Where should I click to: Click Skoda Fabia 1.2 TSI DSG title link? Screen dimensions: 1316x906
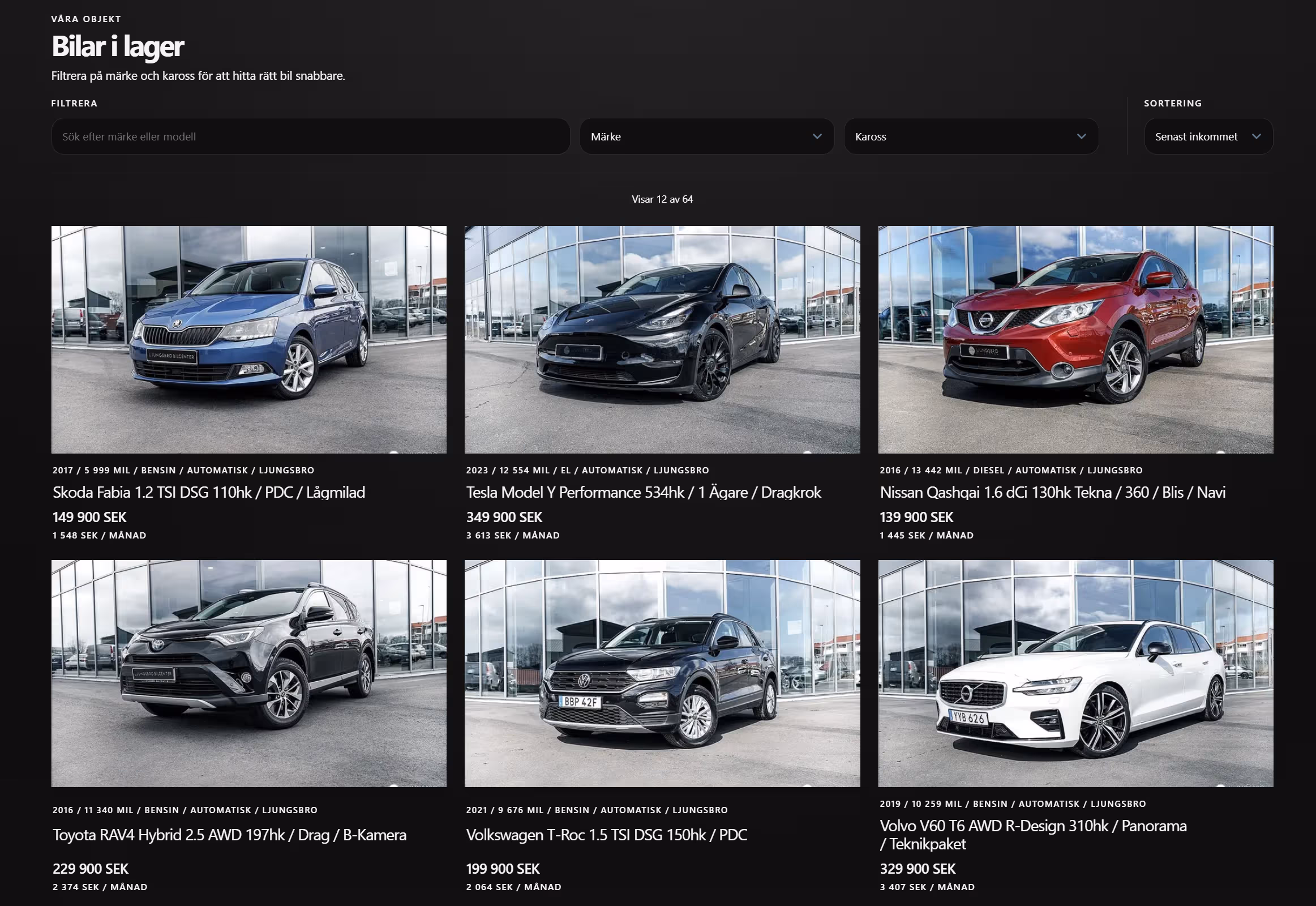(209, 492)
